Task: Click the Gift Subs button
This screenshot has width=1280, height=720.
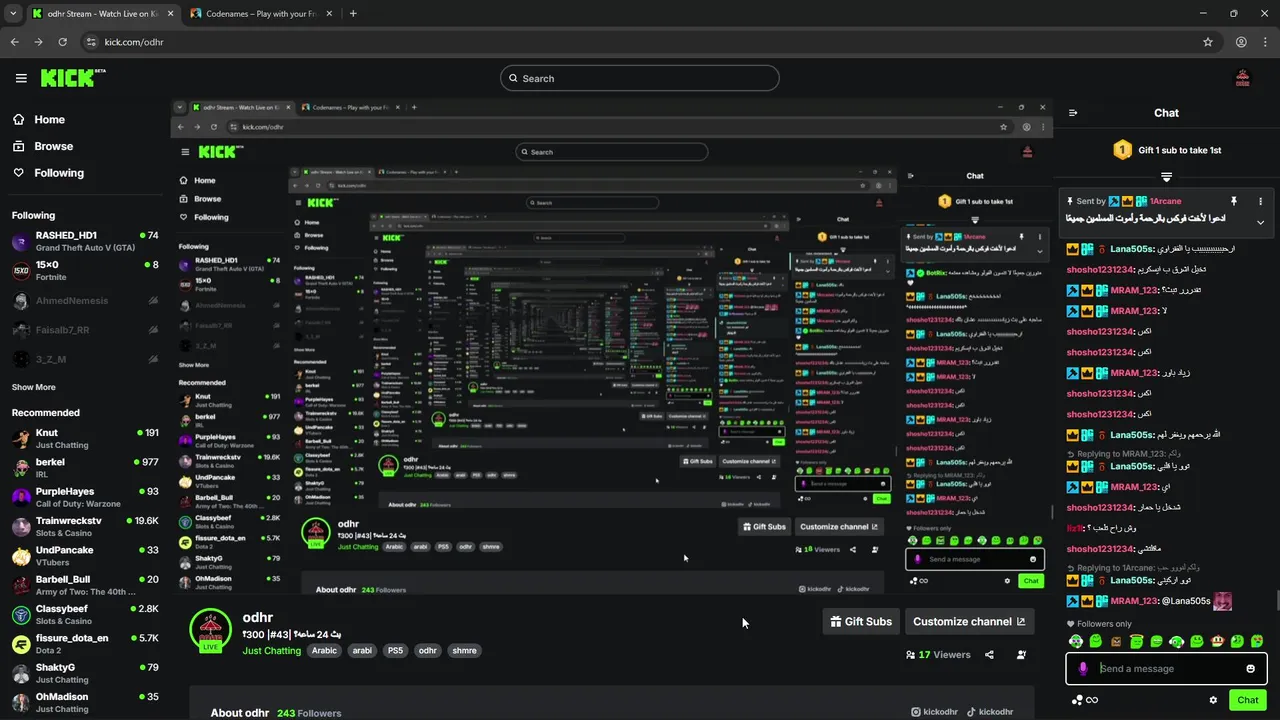Action: [x=861, y=621]
